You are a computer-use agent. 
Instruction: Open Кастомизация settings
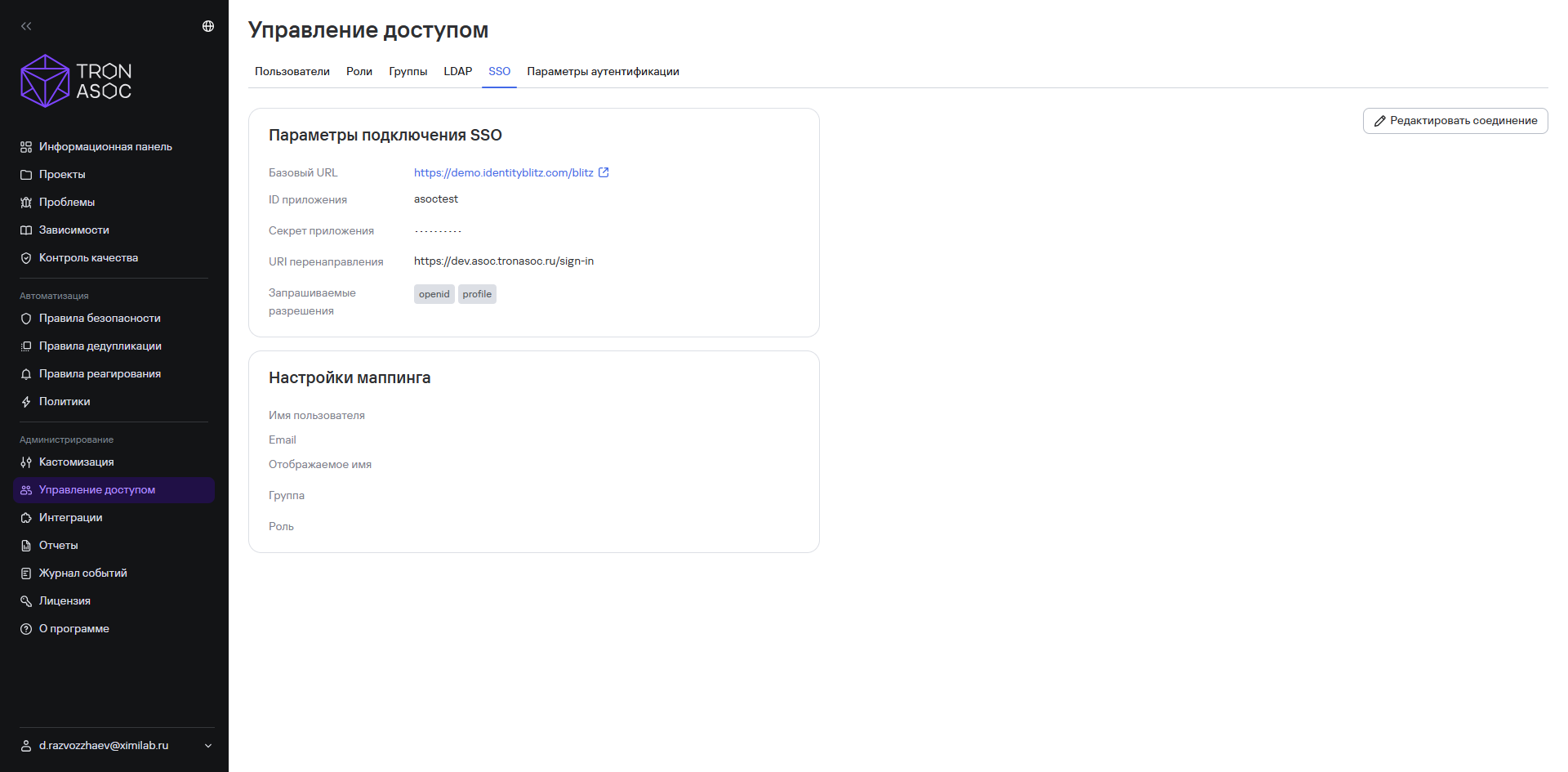click(x=114, y=462)
